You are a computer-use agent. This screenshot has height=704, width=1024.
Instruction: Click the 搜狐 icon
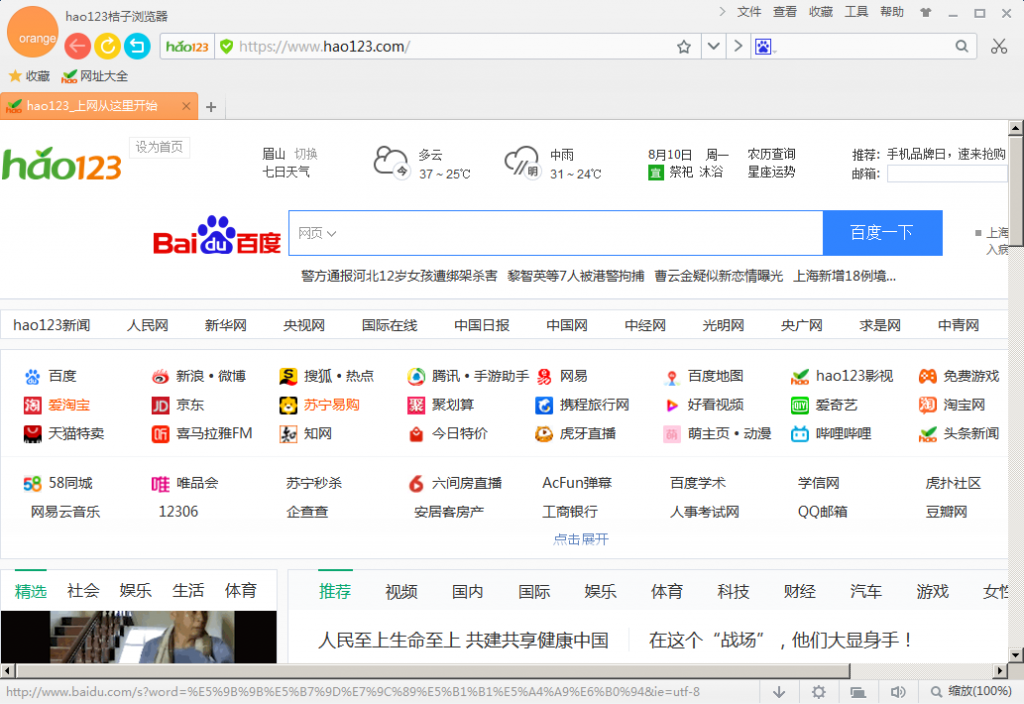point(288,377)
